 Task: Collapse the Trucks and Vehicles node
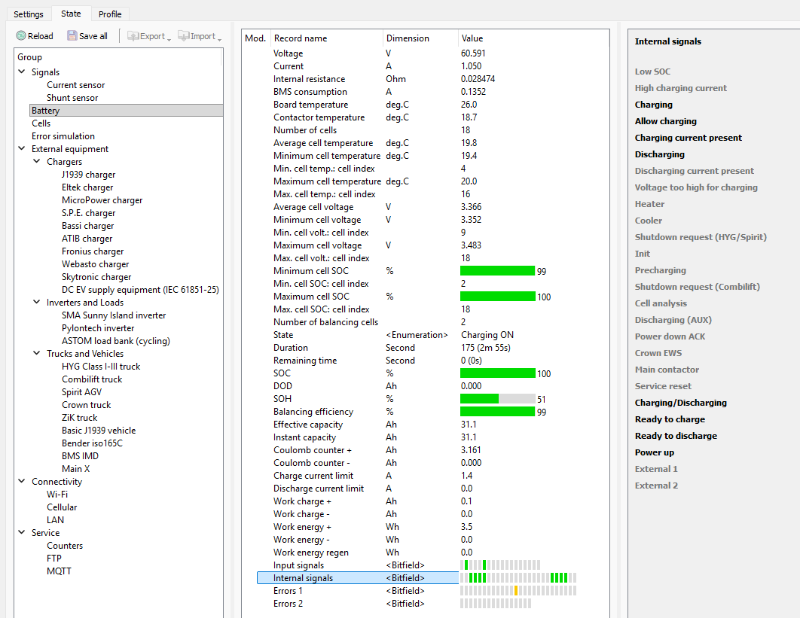(37, 353)
